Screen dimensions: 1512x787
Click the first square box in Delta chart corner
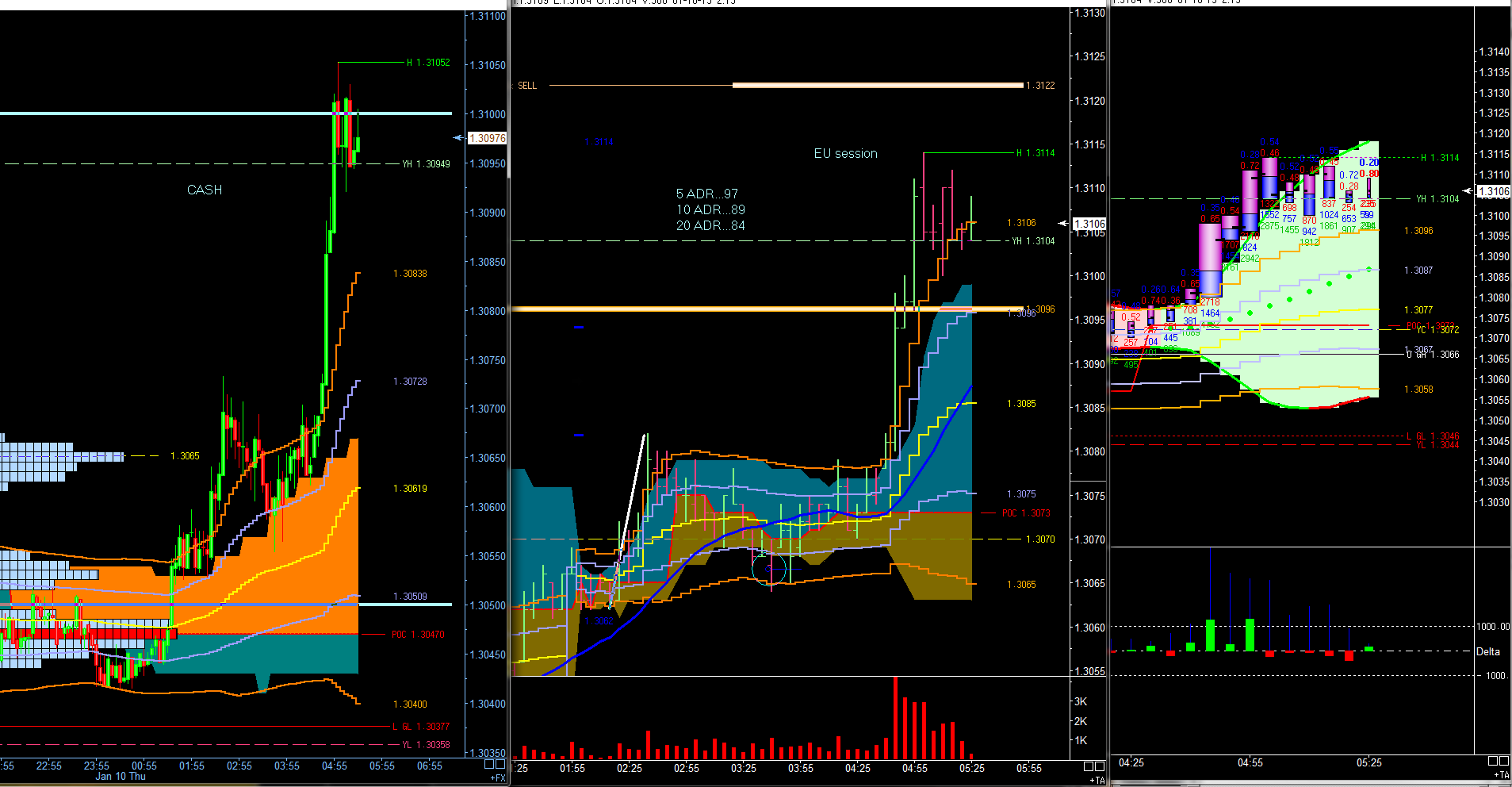coord(1493,762)
